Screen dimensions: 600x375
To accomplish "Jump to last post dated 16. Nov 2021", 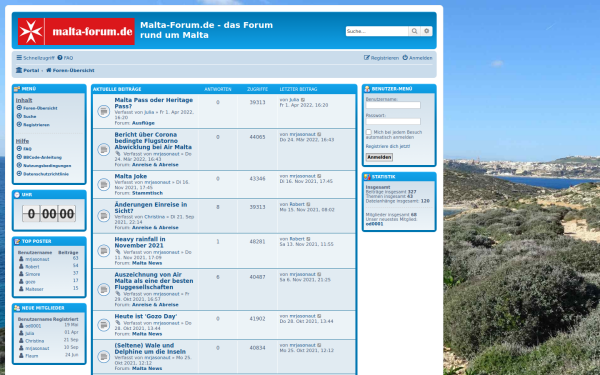I will tap(320, 176).
